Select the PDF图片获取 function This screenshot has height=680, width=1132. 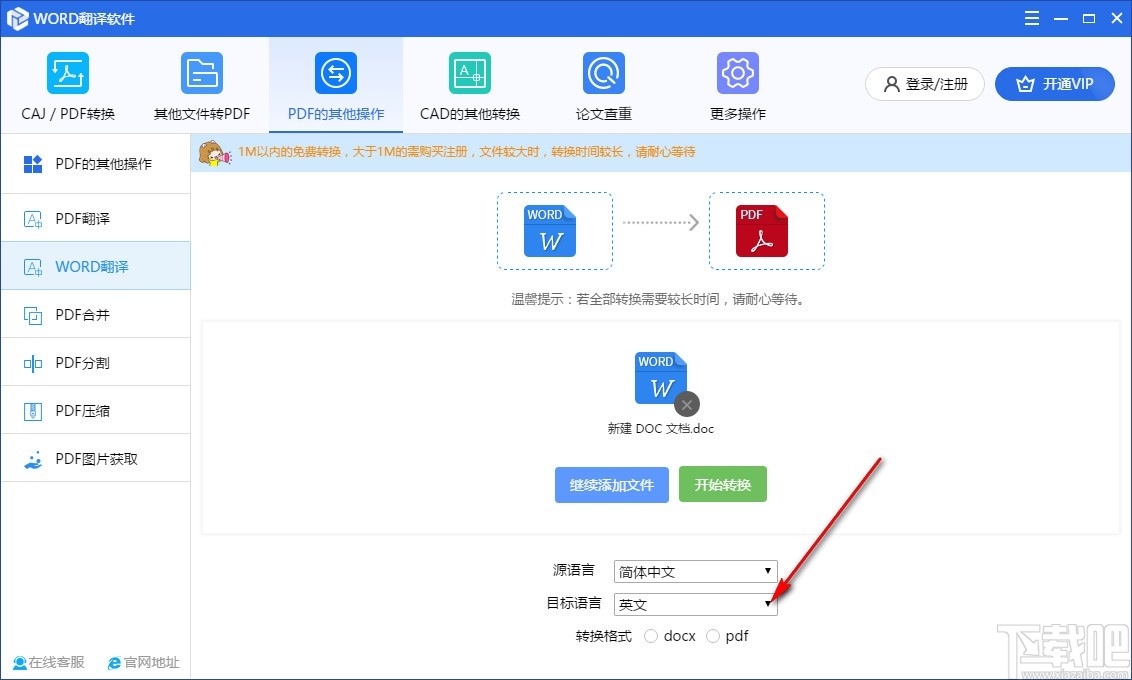pyautogui.click(x=95, y=458)
